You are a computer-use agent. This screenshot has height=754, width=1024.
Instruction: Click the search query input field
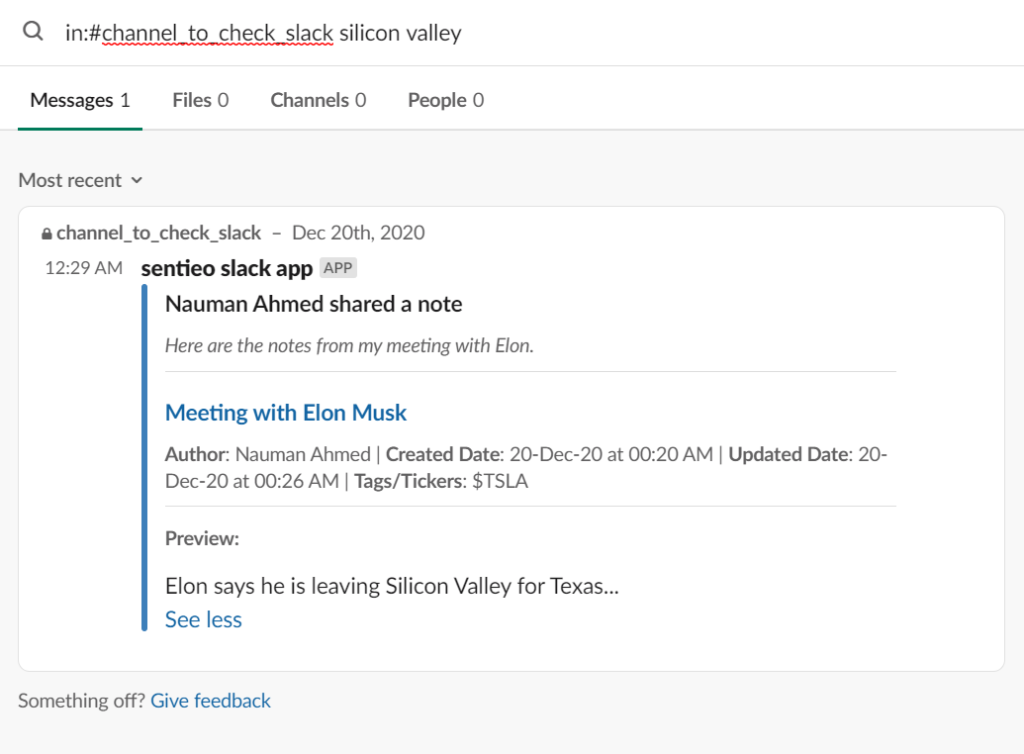tap(263, 33)
